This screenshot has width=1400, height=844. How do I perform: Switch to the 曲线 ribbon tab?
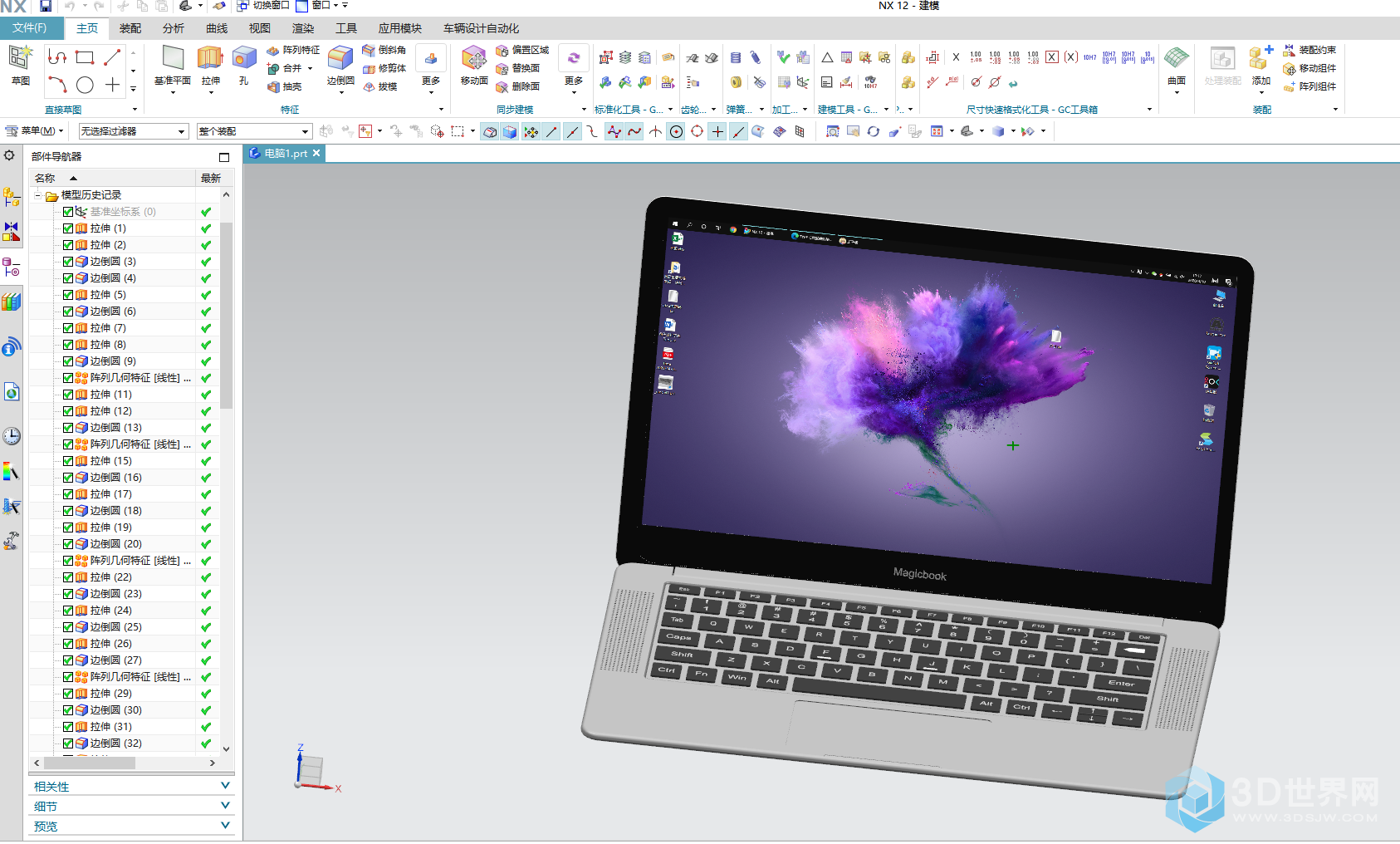[x=217, y=28]
